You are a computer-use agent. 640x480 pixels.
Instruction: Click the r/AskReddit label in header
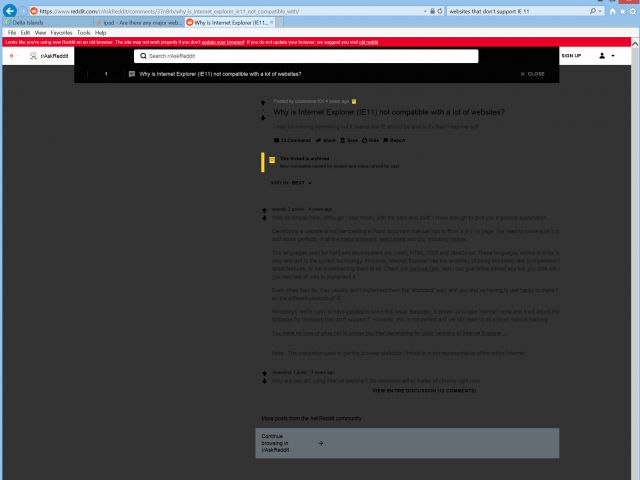(x=54, y=56)
